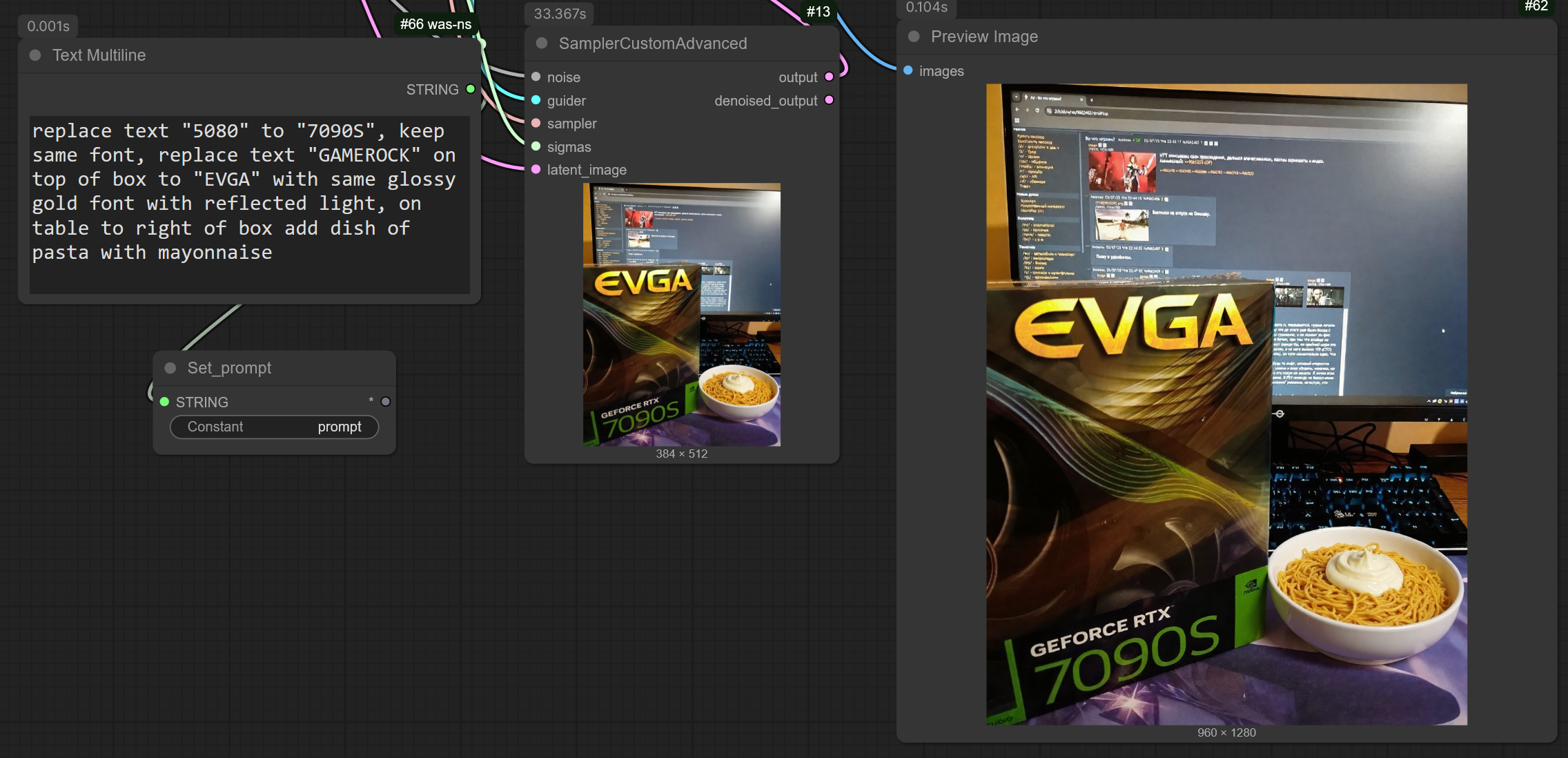Select the Preview Image node title
Image resolution: width=1568 pixels, height=758 pixels.
point(984,37)
